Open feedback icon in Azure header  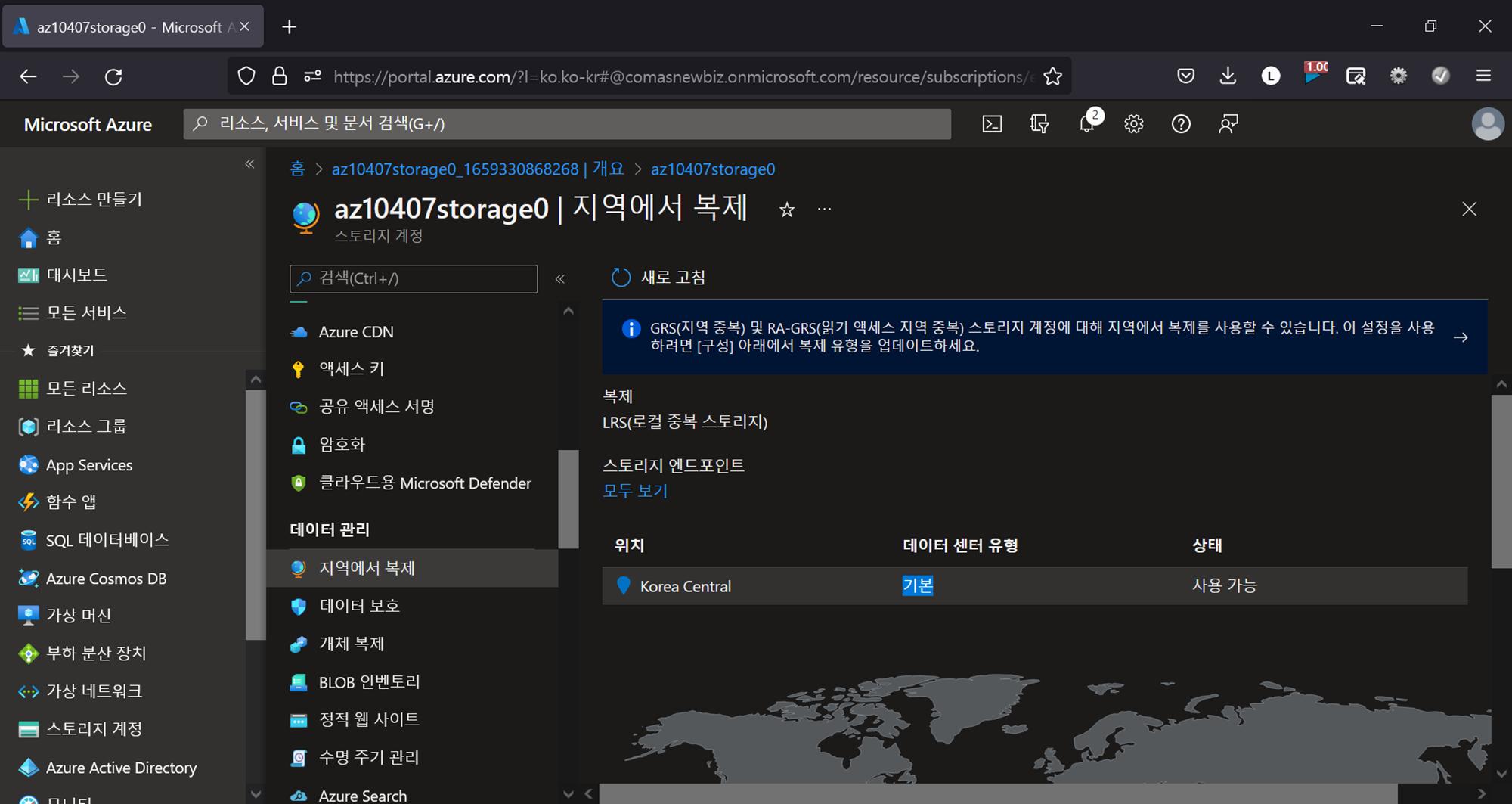[1228, 124]
